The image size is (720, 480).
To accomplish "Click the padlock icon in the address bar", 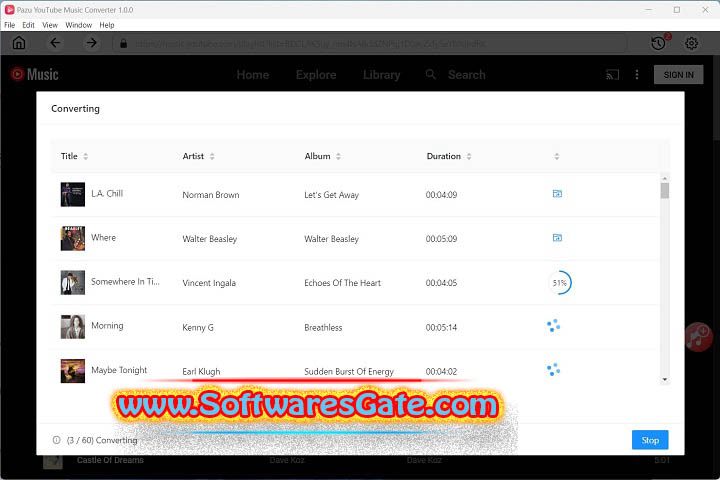I will pyautogui.click(x=123, y=44).
